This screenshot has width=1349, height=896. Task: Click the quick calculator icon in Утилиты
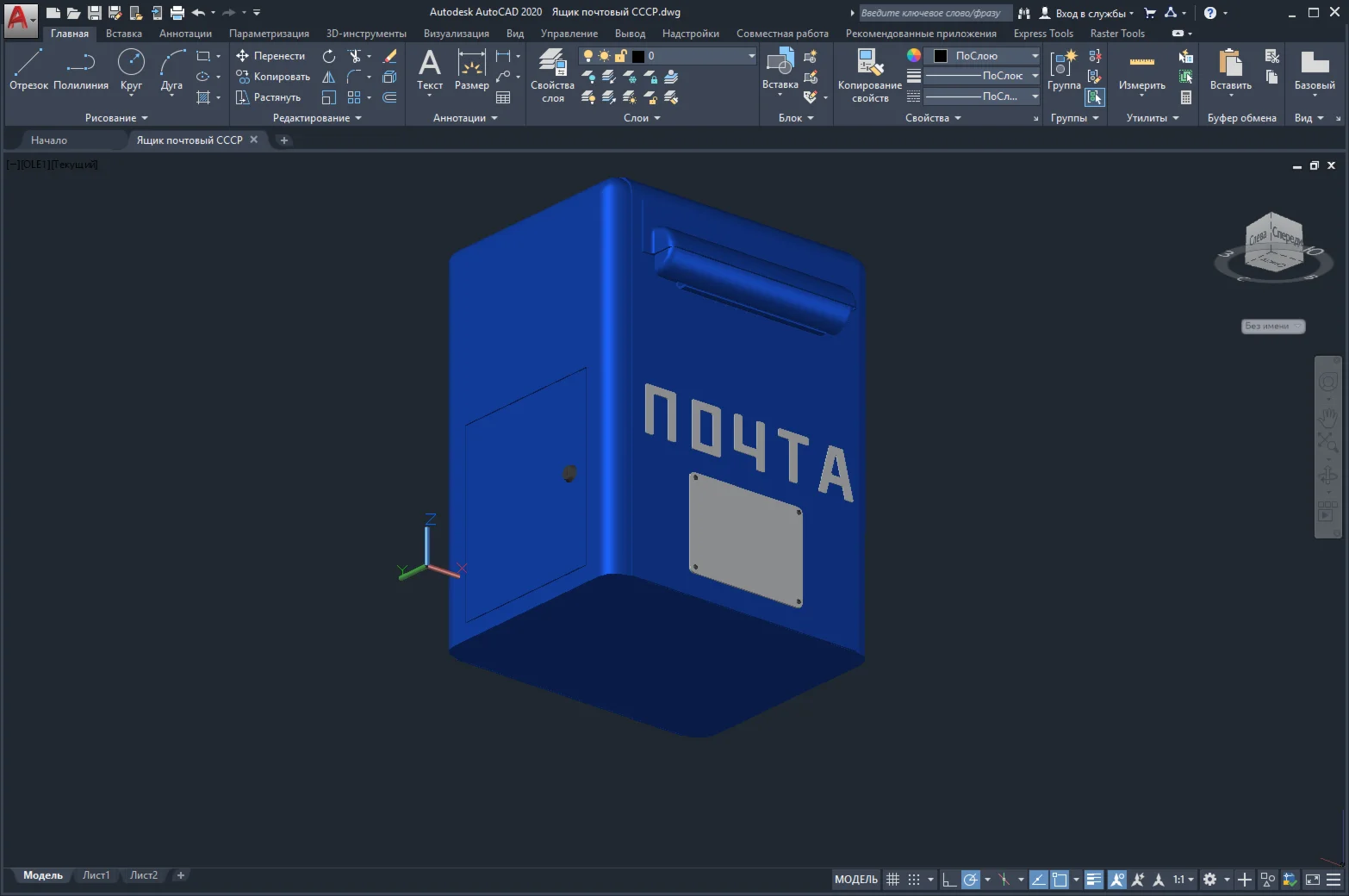(x=1186, y=97)
